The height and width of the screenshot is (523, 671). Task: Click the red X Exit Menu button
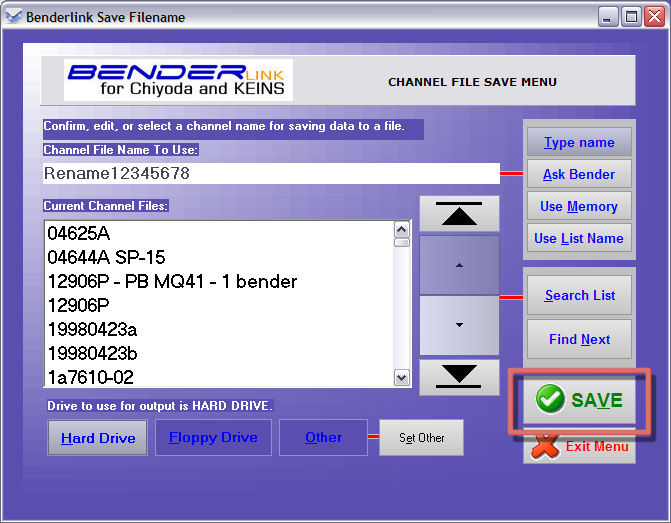point(579,446)
